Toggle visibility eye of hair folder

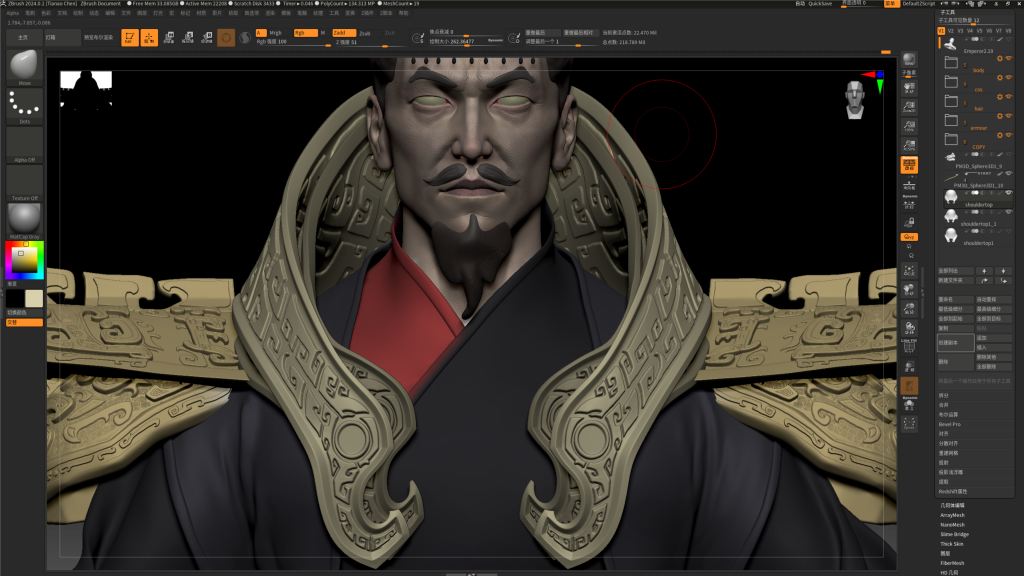point(1009,97)
